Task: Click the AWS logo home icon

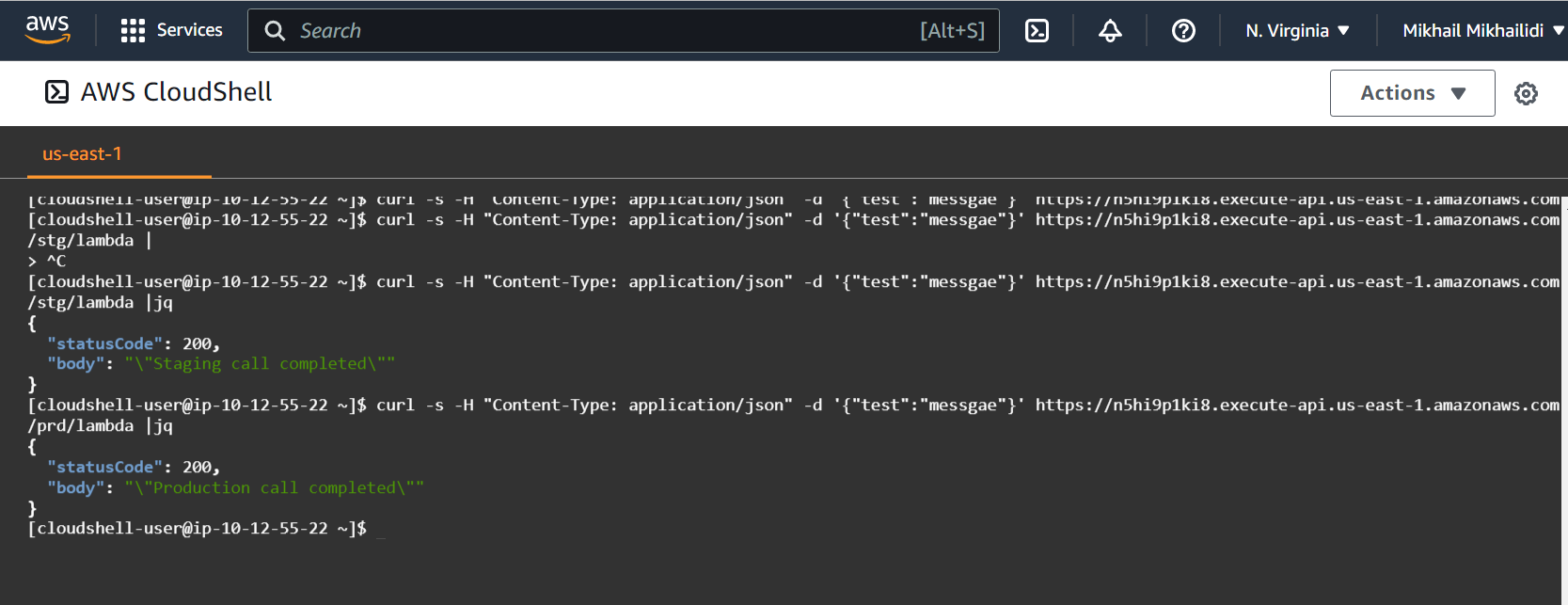Action: (x=47, y=29)
